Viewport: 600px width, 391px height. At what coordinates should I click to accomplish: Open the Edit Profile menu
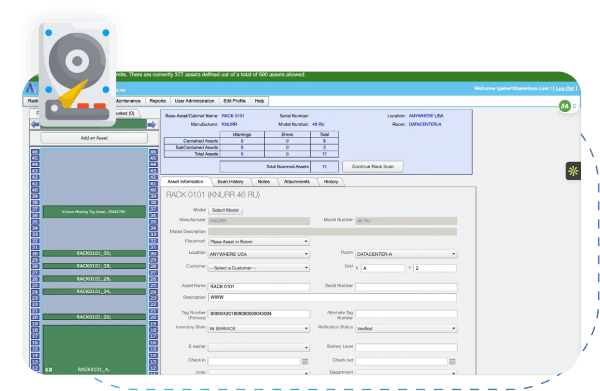point(235,101)
